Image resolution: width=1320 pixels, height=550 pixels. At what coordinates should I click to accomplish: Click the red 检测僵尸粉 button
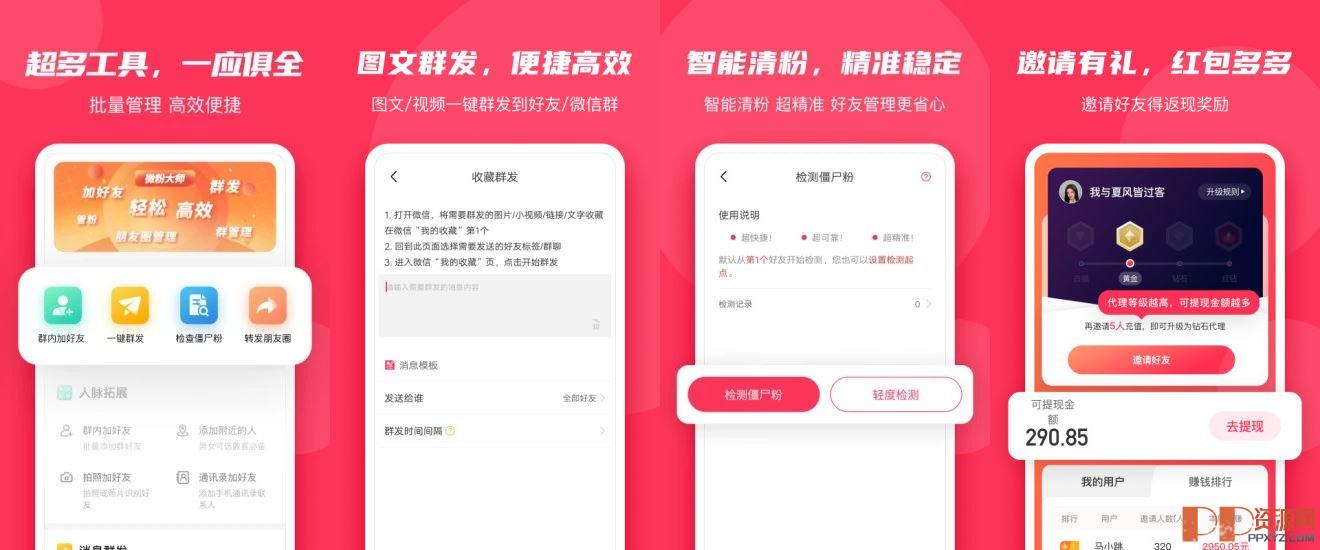pyautogui.click(x=753, y=395)
